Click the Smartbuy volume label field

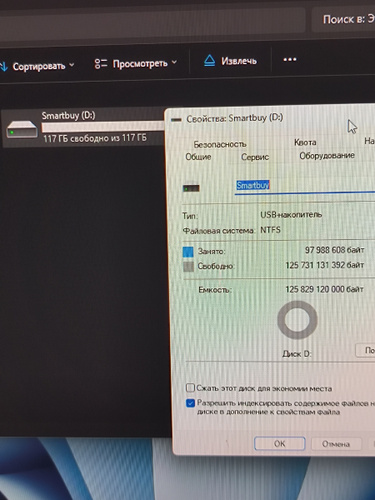pyautogui.click(x=305, y=185)
